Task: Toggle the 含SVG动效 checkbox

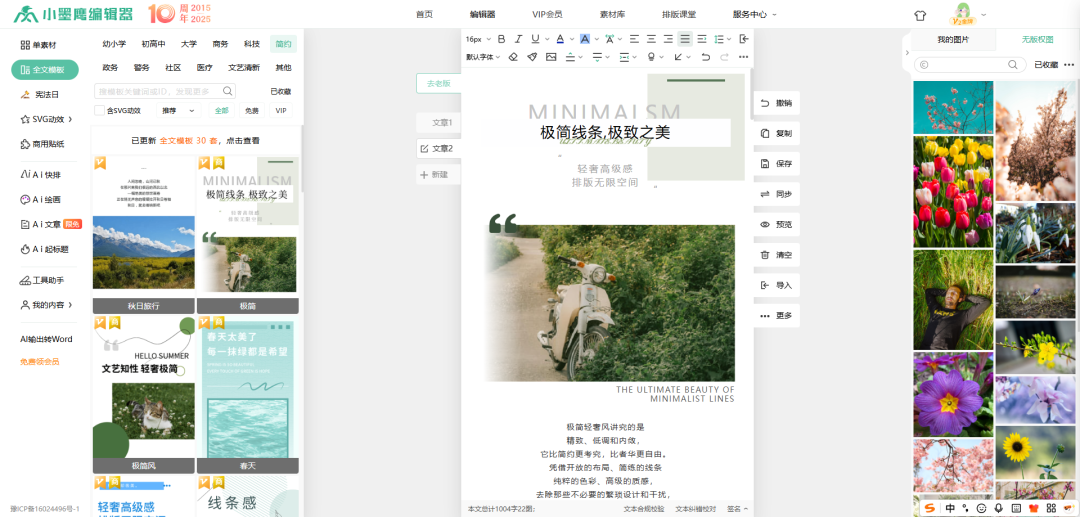Action: [x=100, y=110]
